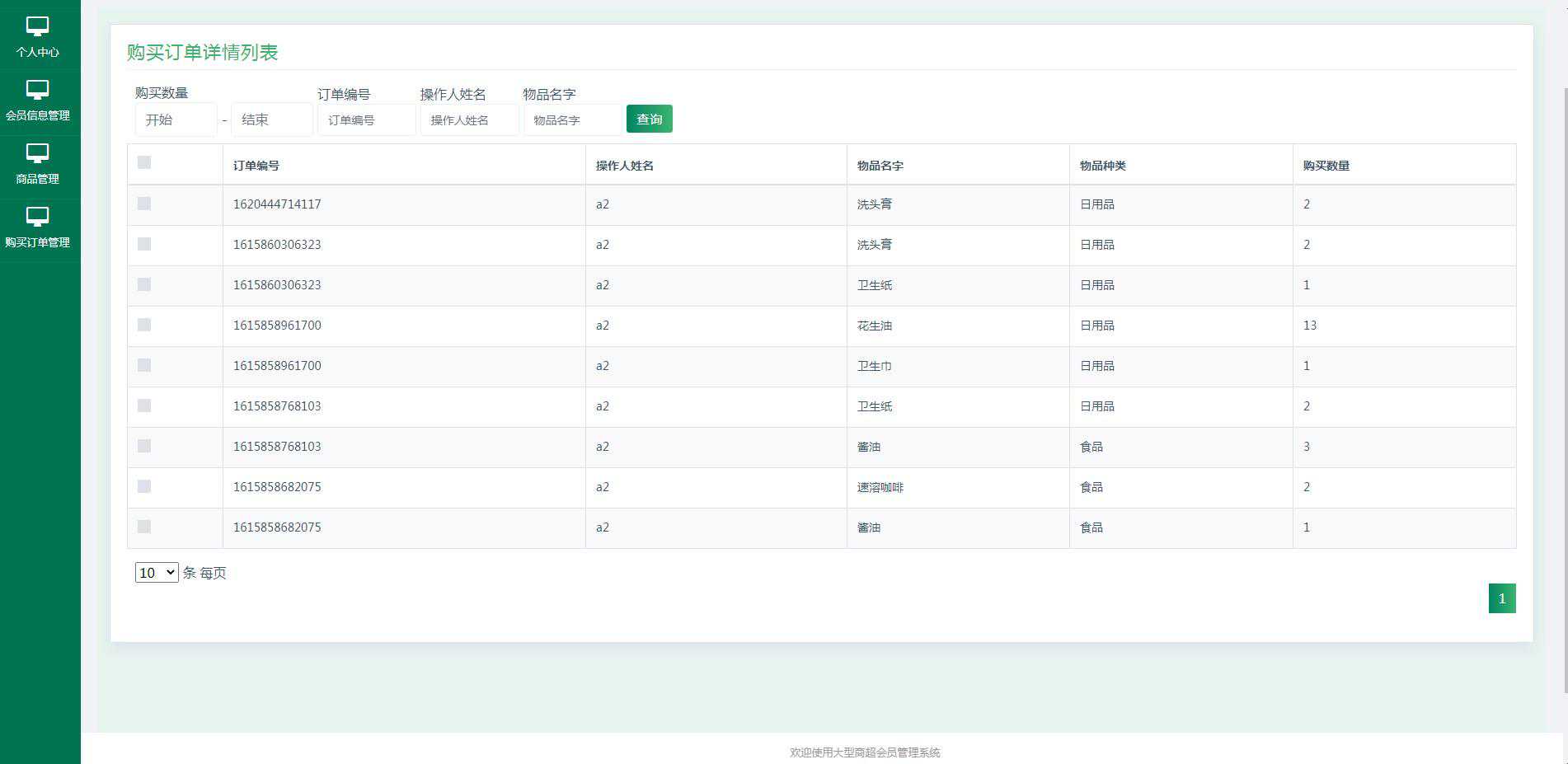Click the 查询 search button
Screen dimensions: 1568x764
650,119
